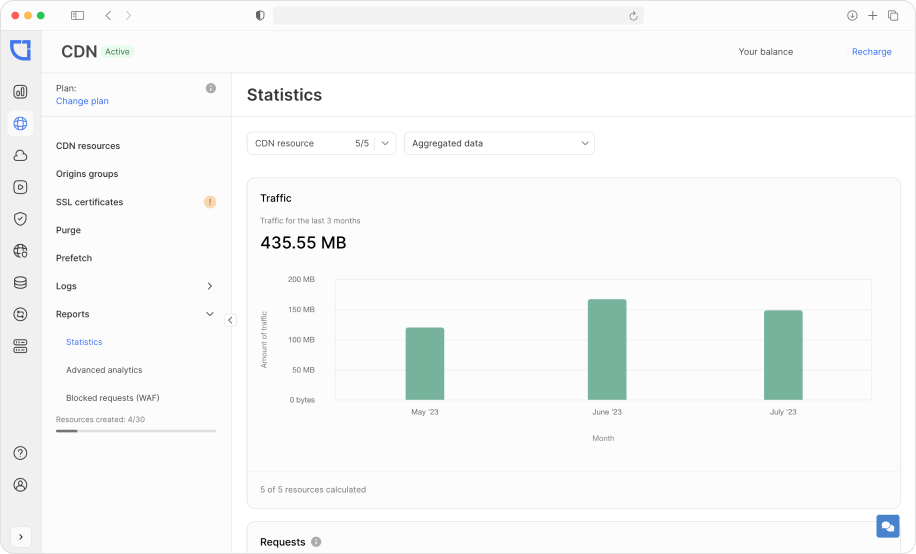Open the help question mark icon

pos(20,453)
